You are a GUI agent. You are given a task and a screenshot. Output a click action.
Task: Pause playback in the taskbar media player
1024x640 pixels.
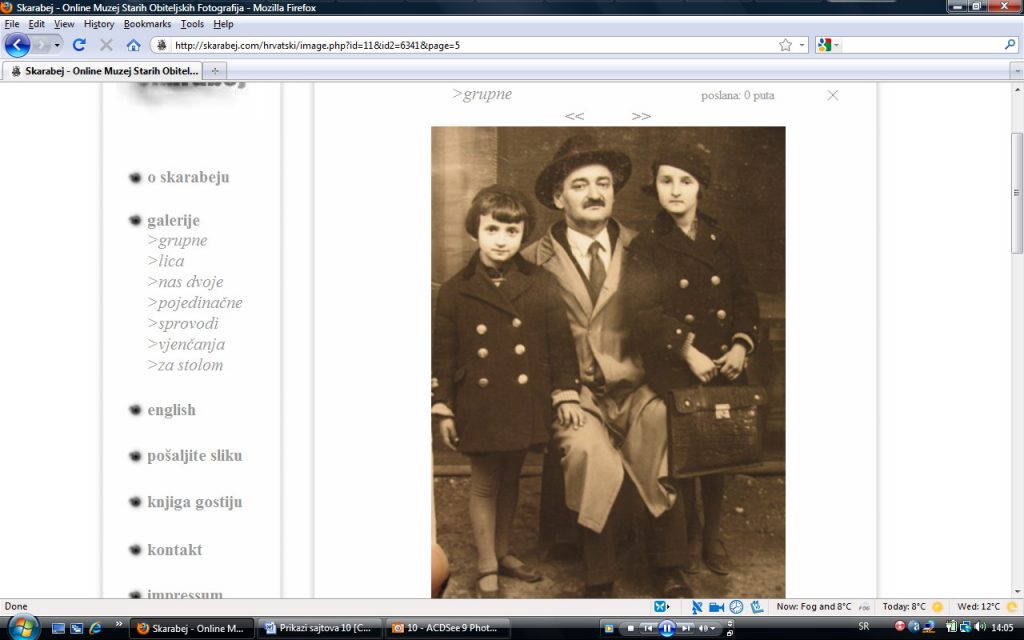pos(667,628)
